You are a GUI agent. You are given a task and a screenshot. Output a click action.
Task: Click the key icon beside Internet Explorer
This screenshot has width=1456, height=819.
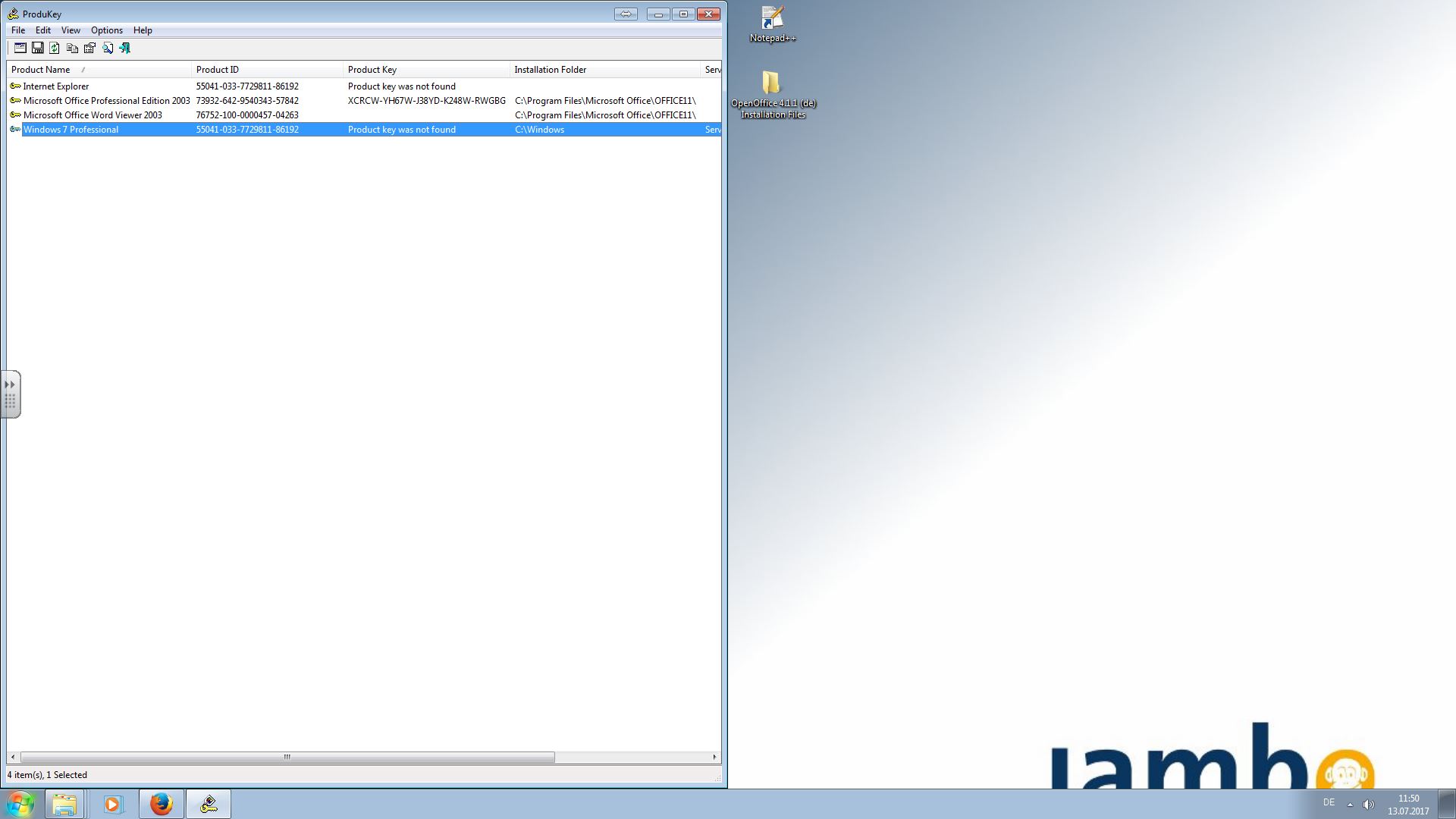pos(15,86)
